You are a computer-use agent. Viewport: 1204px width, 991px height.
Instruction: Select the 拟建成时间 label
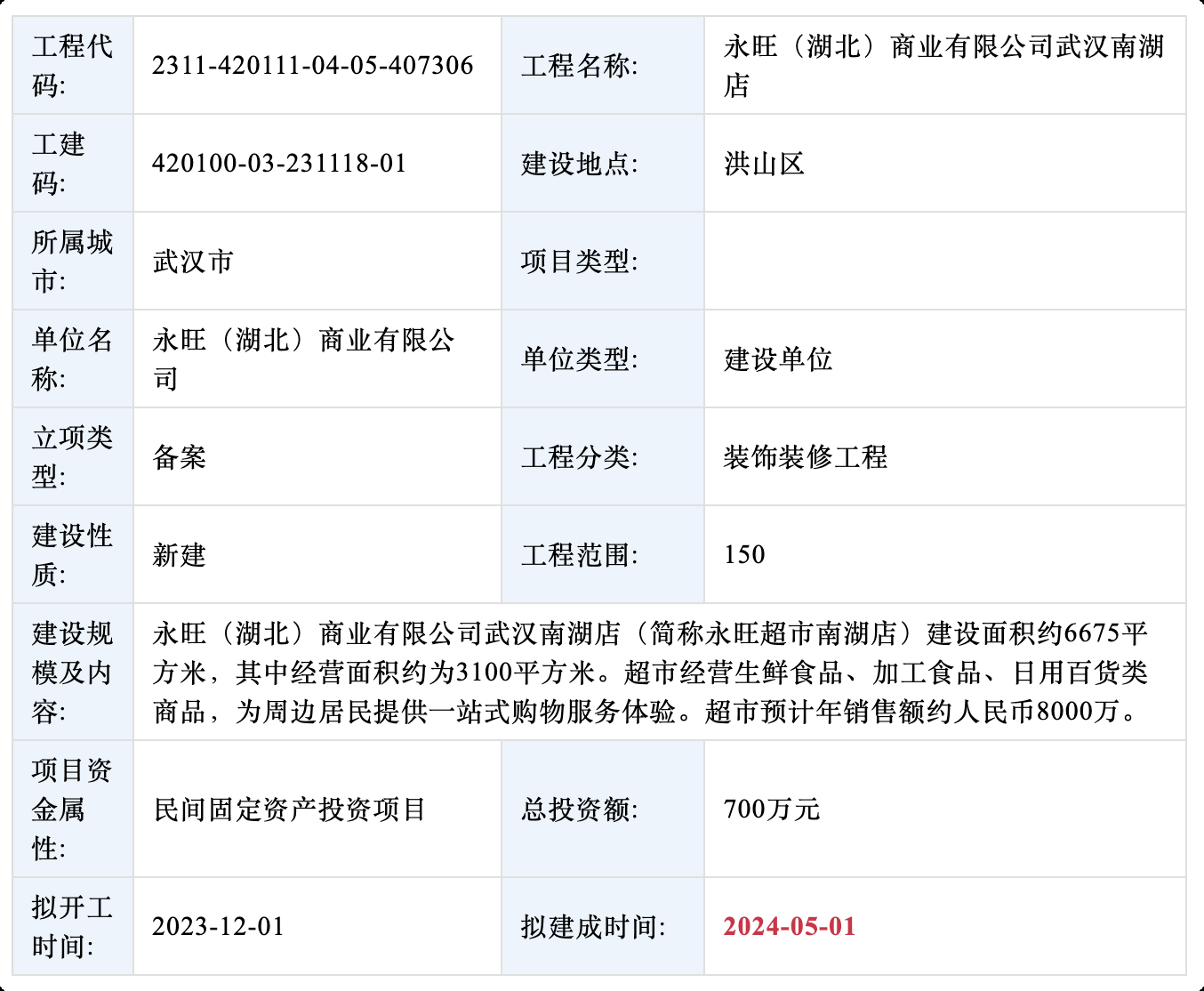point(593,927)
